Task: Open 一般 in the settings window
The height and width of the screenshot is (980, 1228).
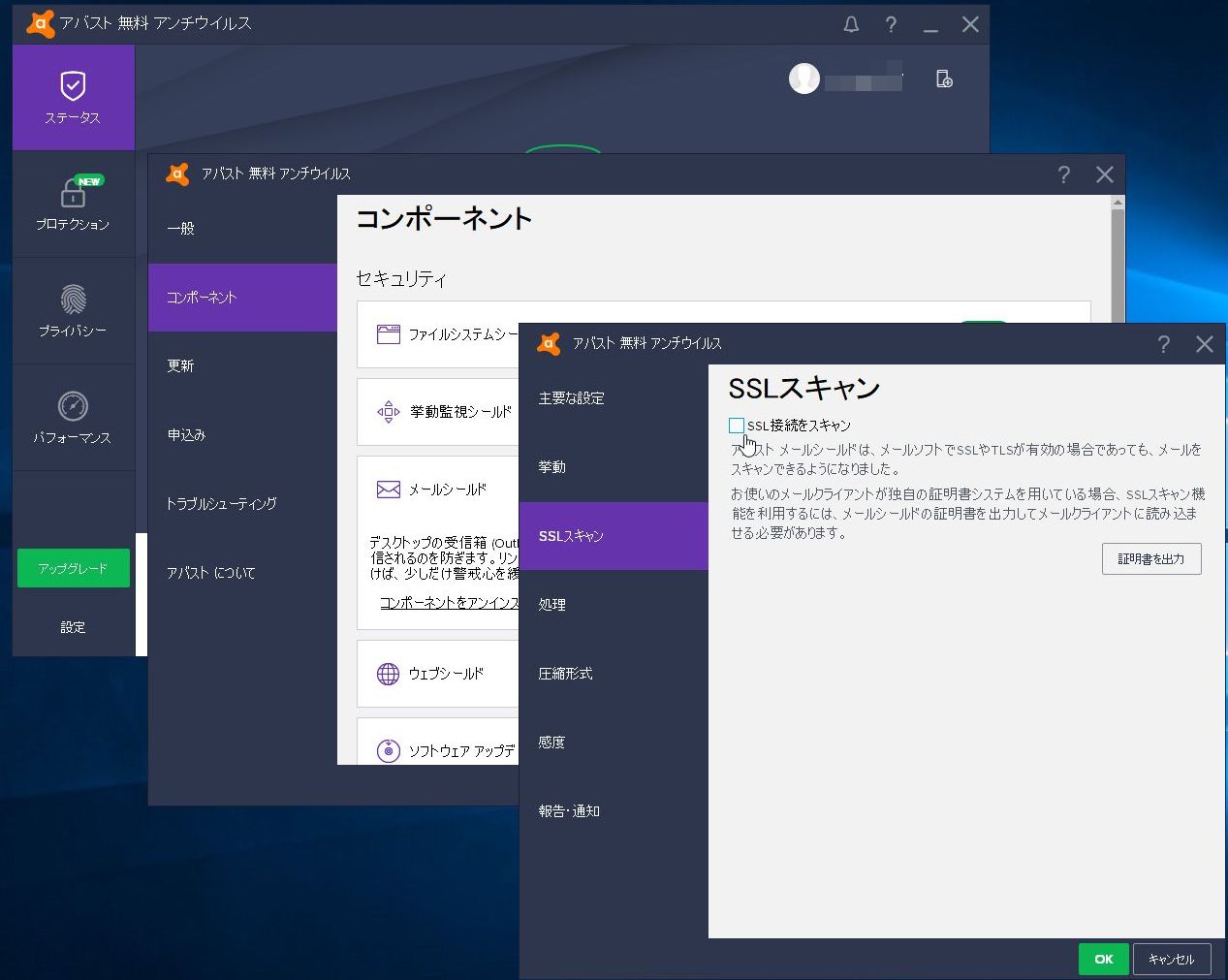Action: click(242, 229)
